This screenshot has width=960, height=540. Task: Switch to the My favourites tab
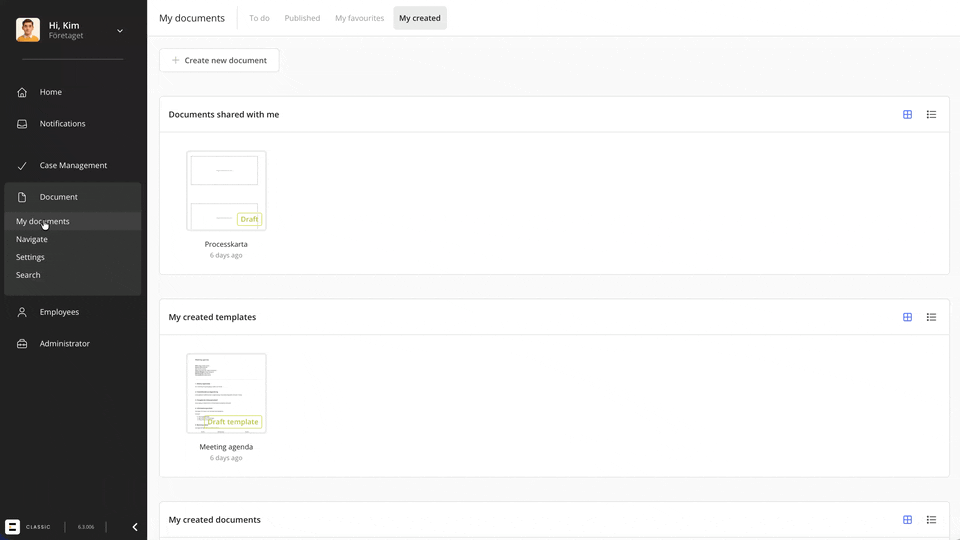point(359,18)
